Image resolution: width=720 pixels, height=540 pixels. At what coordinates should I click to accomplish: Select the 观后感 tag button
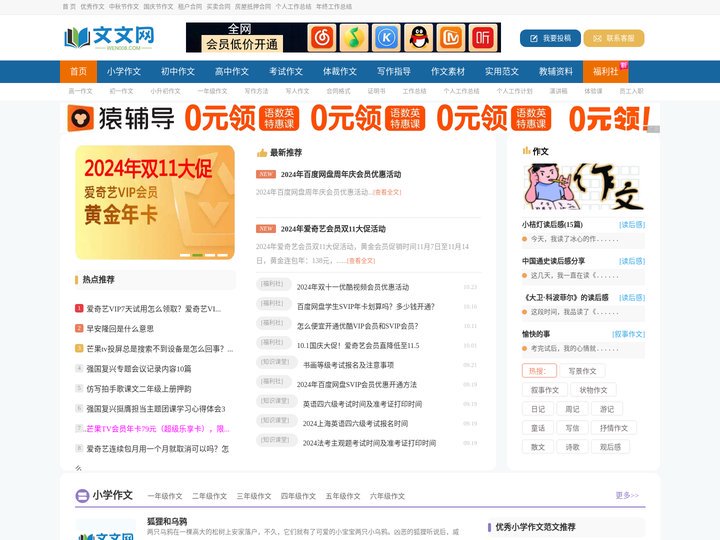pos(610,446)
